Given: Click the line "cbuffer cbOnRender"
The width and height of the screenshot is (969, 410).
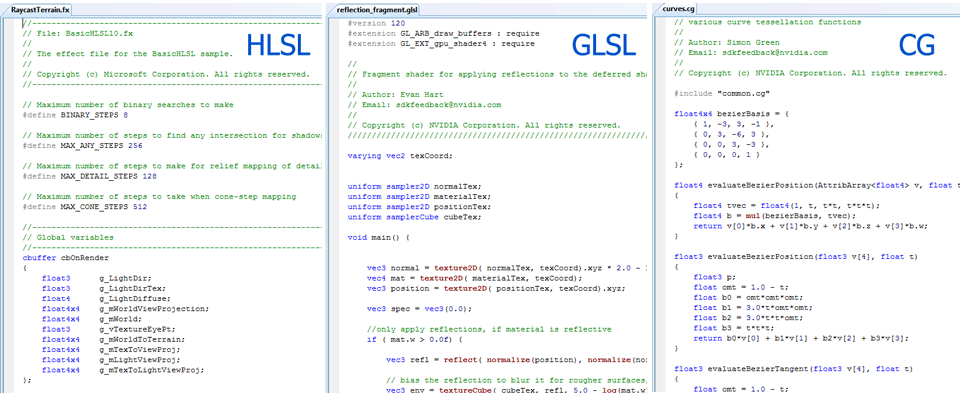Looking at the screenshot, I should [x=65, y=257].
